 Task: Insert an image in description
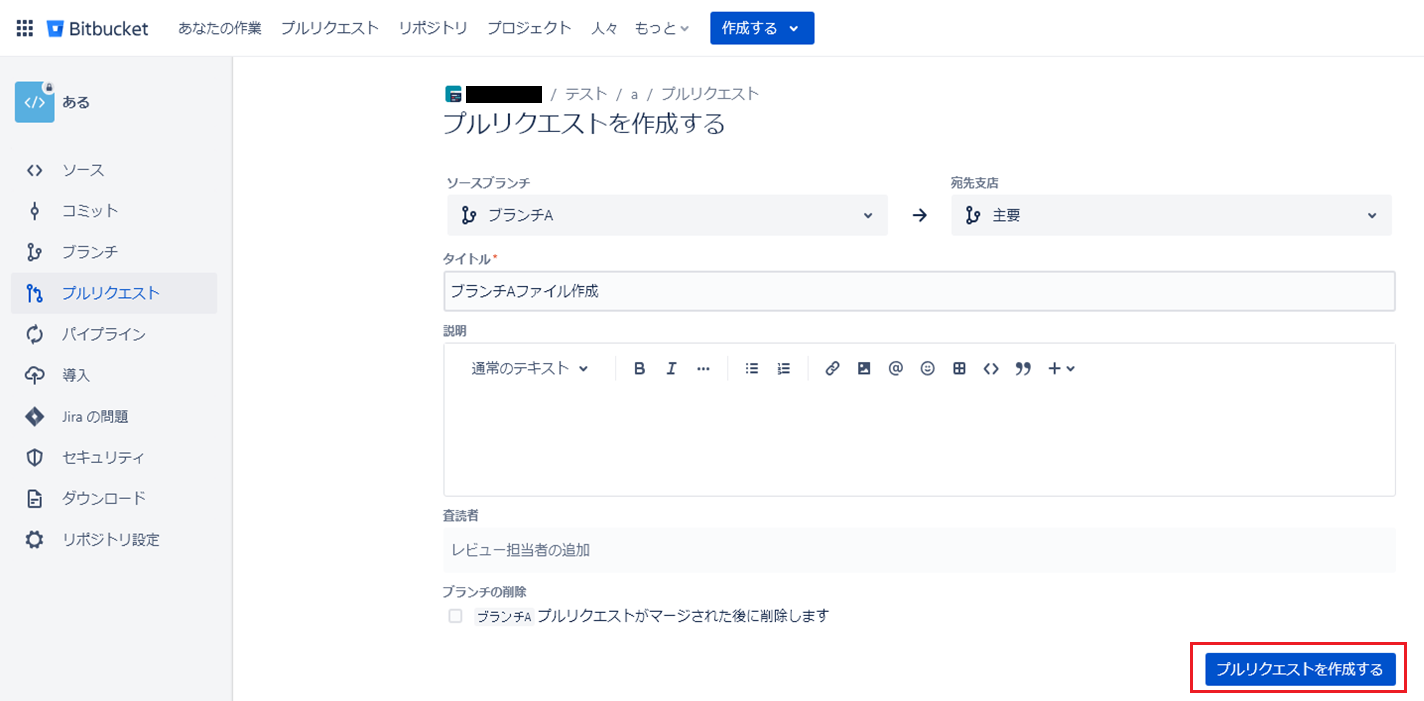tap(864, 368)
